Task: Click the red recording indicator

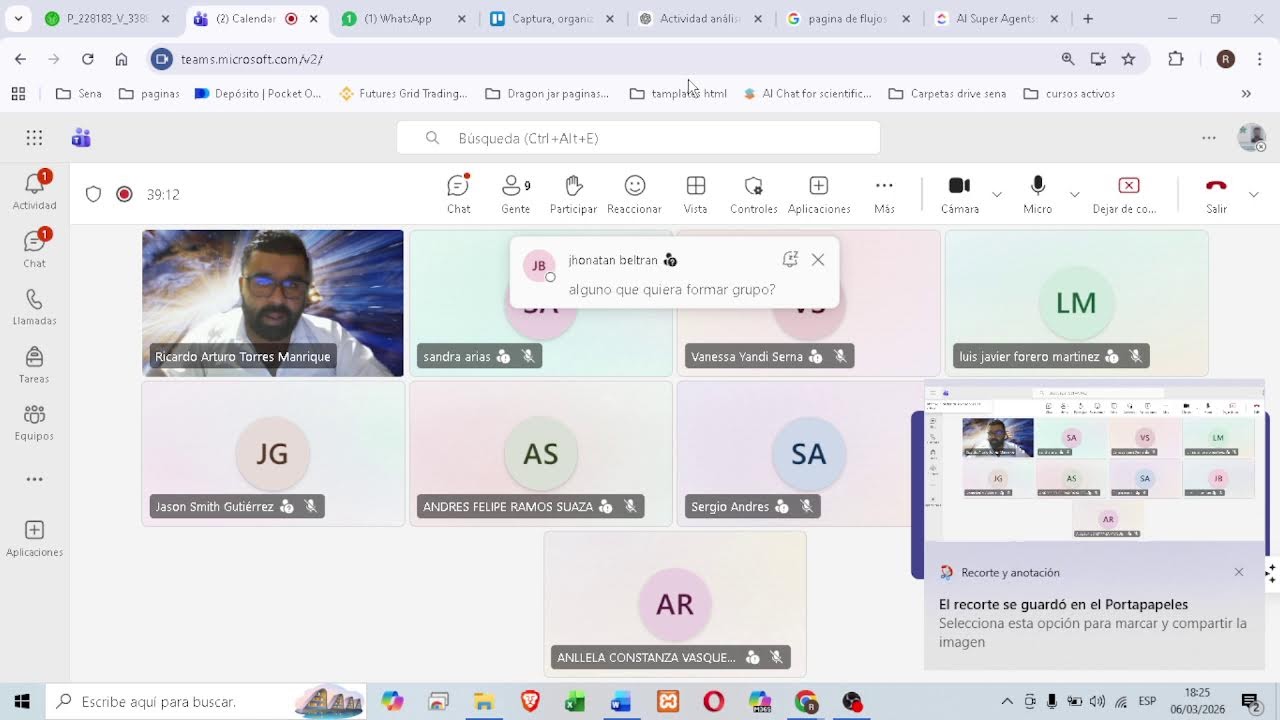Action: 124,194
